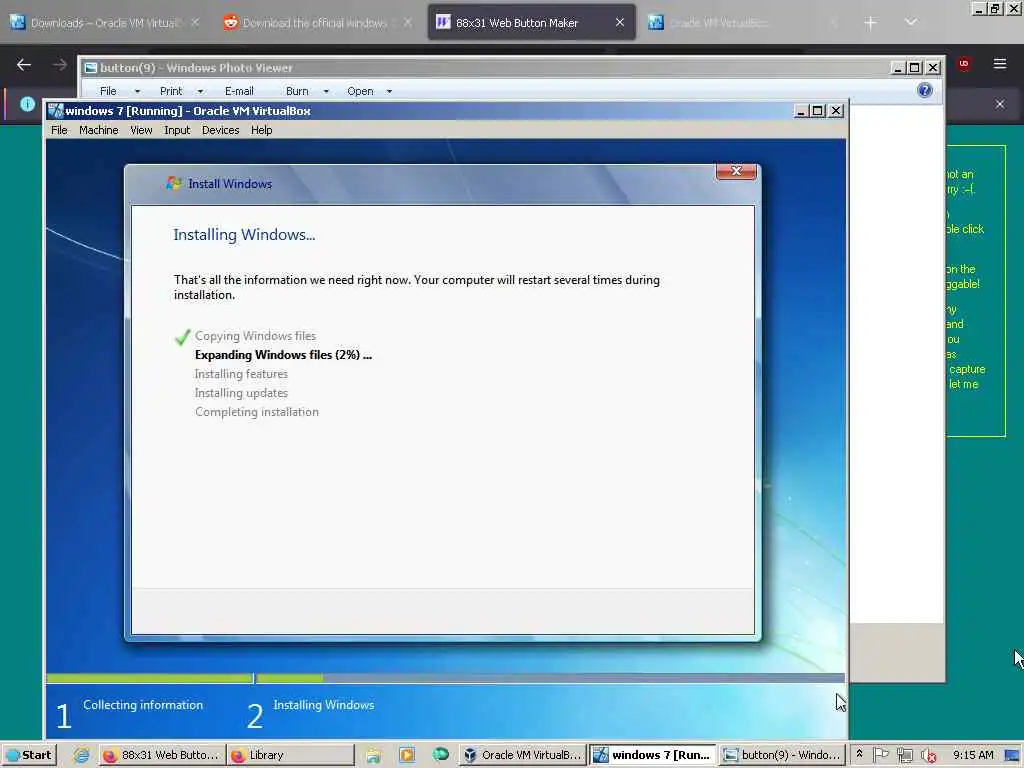Click the Install Windows logo icon
Screen dimensions: 1024x768
coord(174,184)
